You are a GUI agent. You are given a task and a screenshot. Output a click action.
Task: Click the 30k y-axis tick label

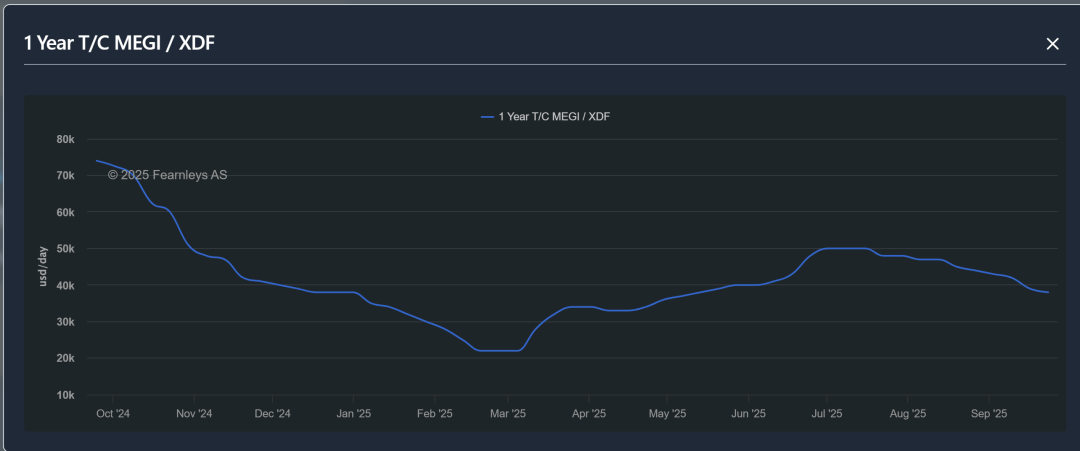pyautogui.click(x=65, y=322)
